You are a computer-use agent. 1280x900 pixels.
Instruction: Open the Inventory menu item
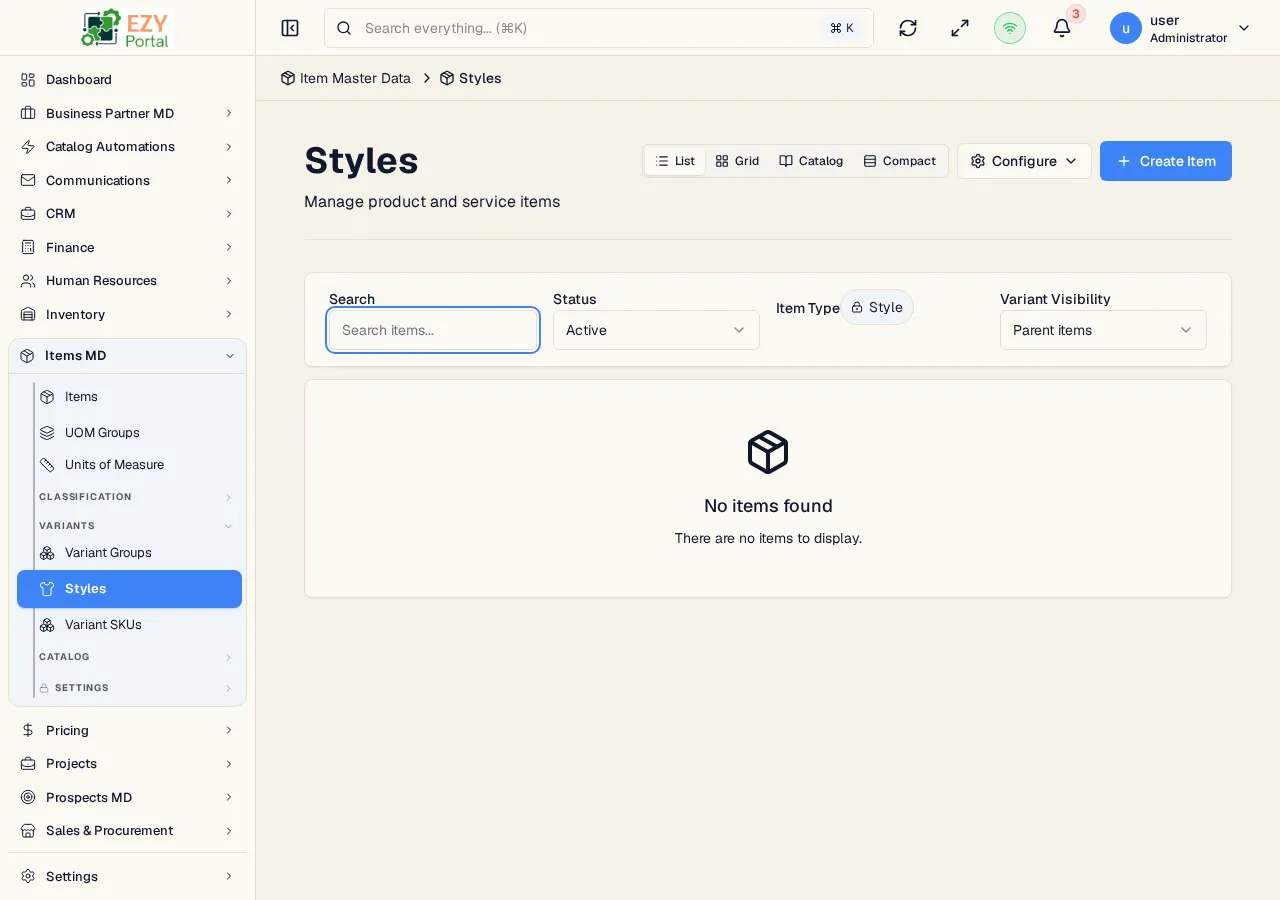point(128,314)
